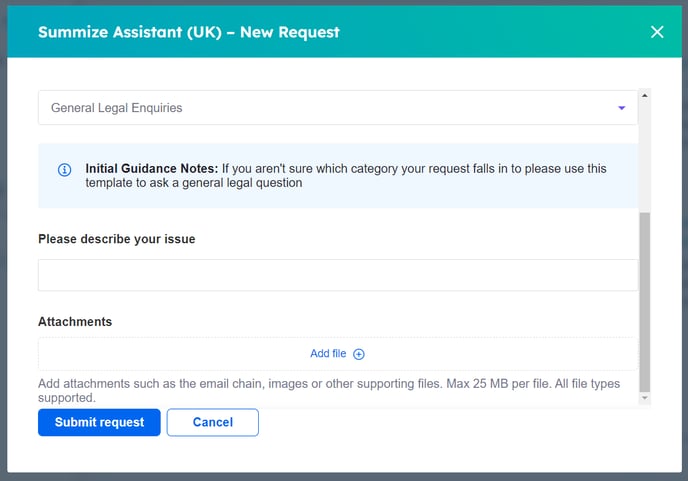
Task: Click the bold 'Initial Guidance Notes:' text
Action: (x=151, y=169)
